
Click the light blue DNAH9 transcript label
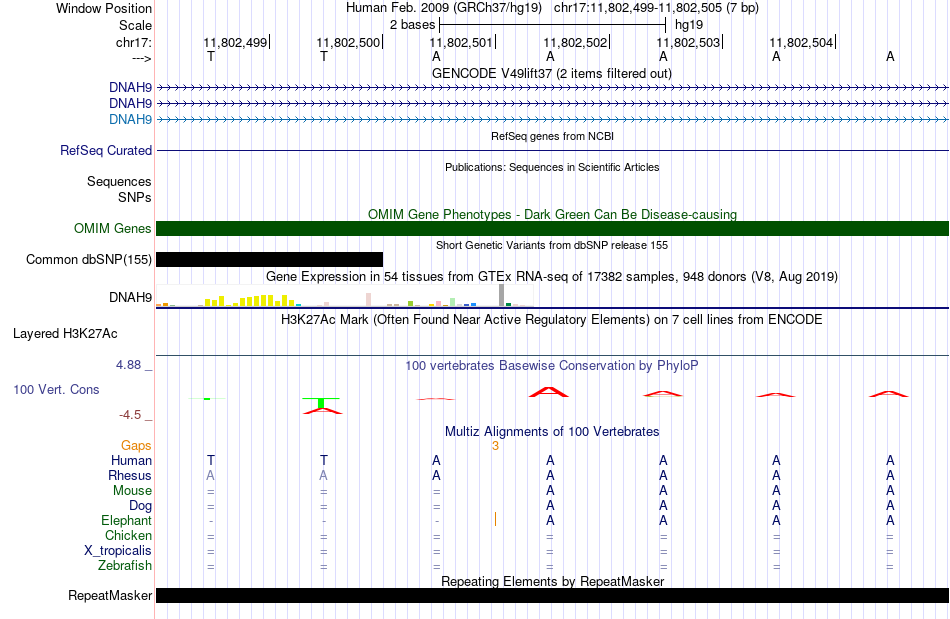tap(130, 119)
